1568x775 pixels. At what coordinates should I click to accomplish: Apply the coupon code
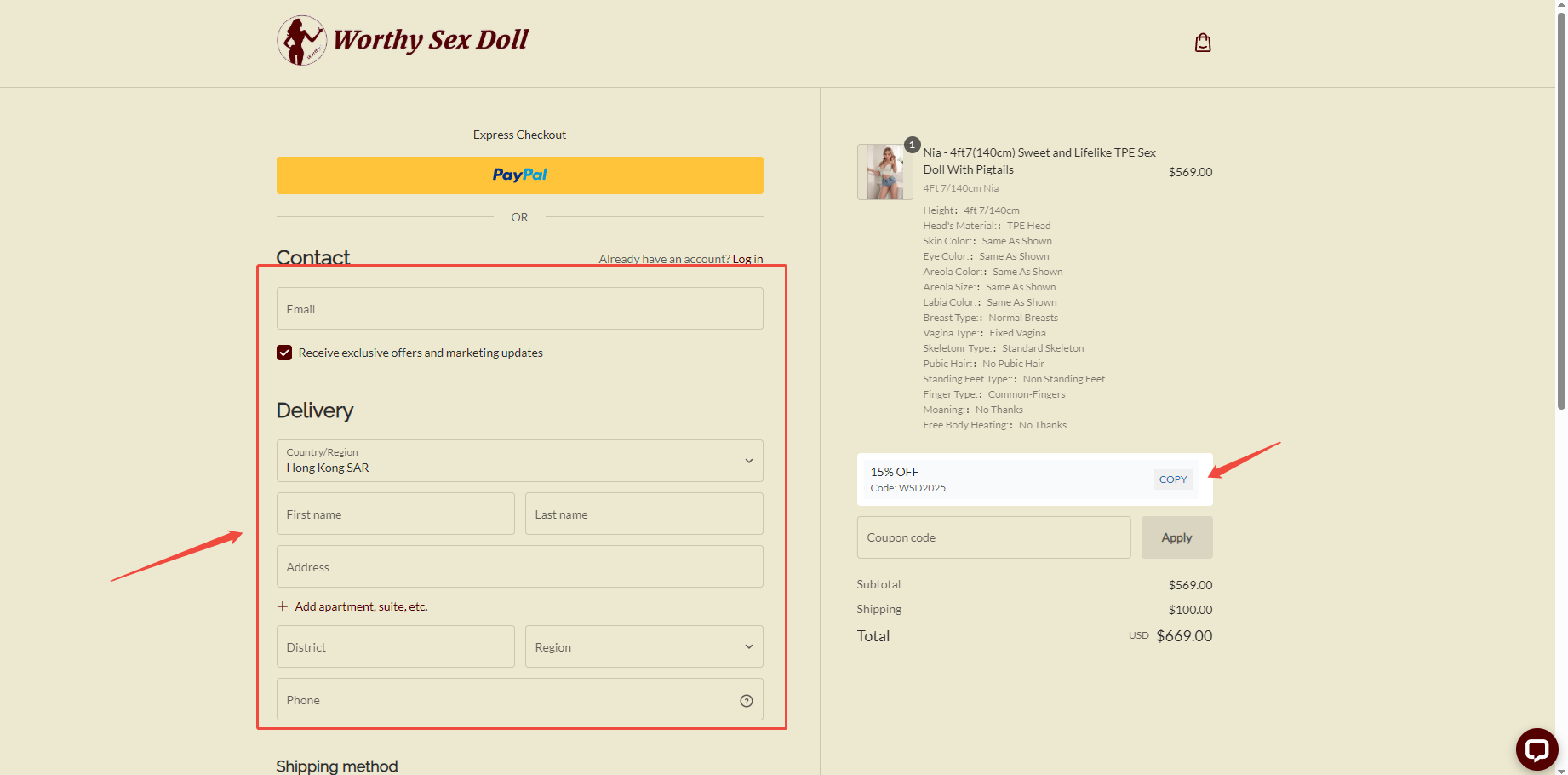pos(1176,537)
